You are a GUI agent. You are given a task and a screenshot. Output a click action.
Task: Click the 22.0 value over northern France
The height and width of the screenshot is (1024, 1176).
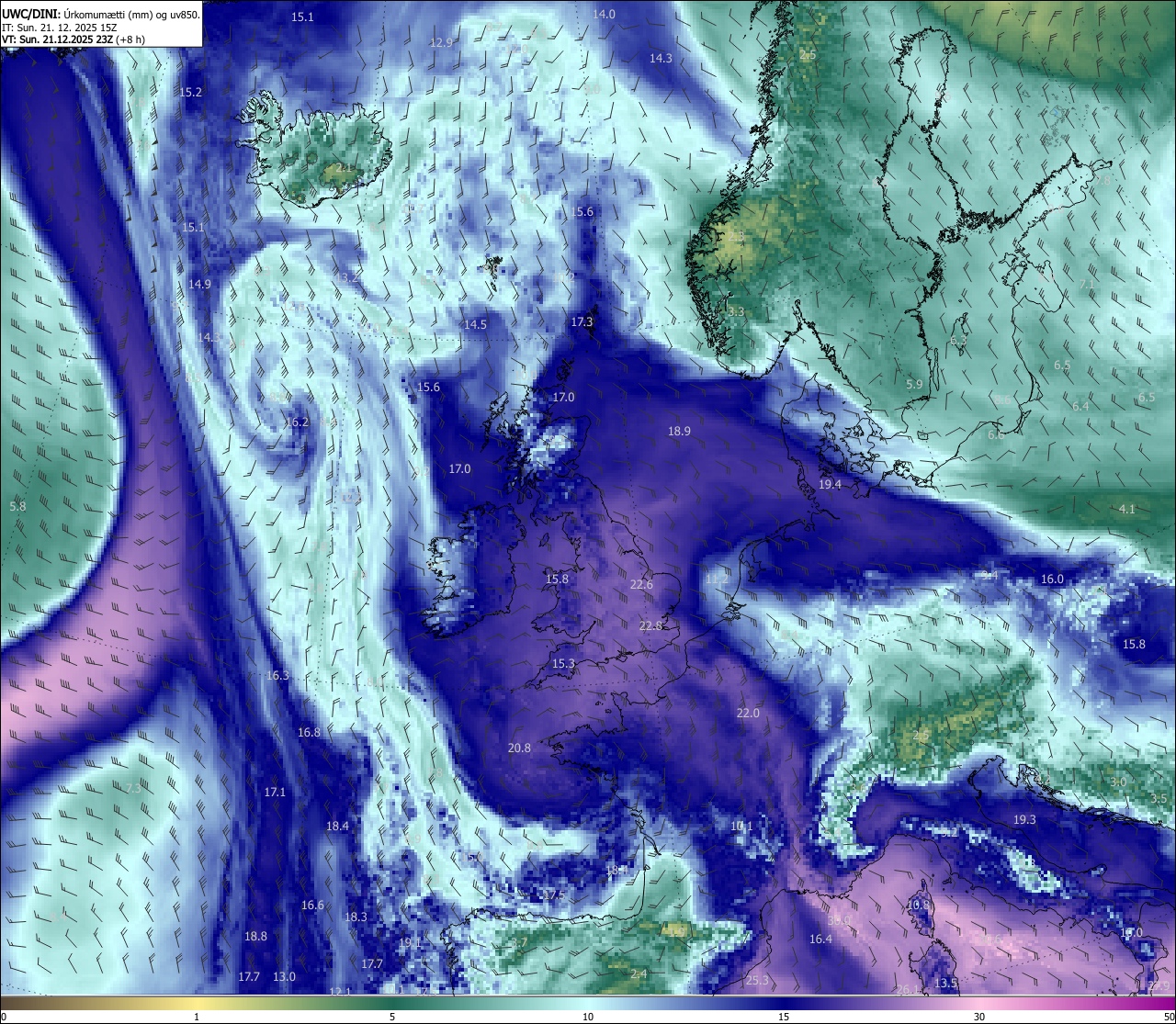(x=748, y=713)
